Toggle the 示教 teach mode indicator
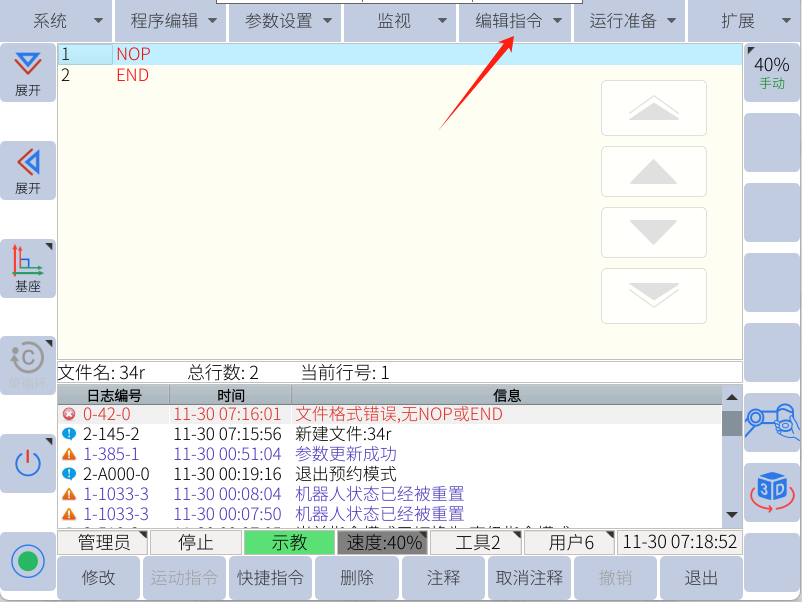The image size is (802, 602). (x=289, y=543)
